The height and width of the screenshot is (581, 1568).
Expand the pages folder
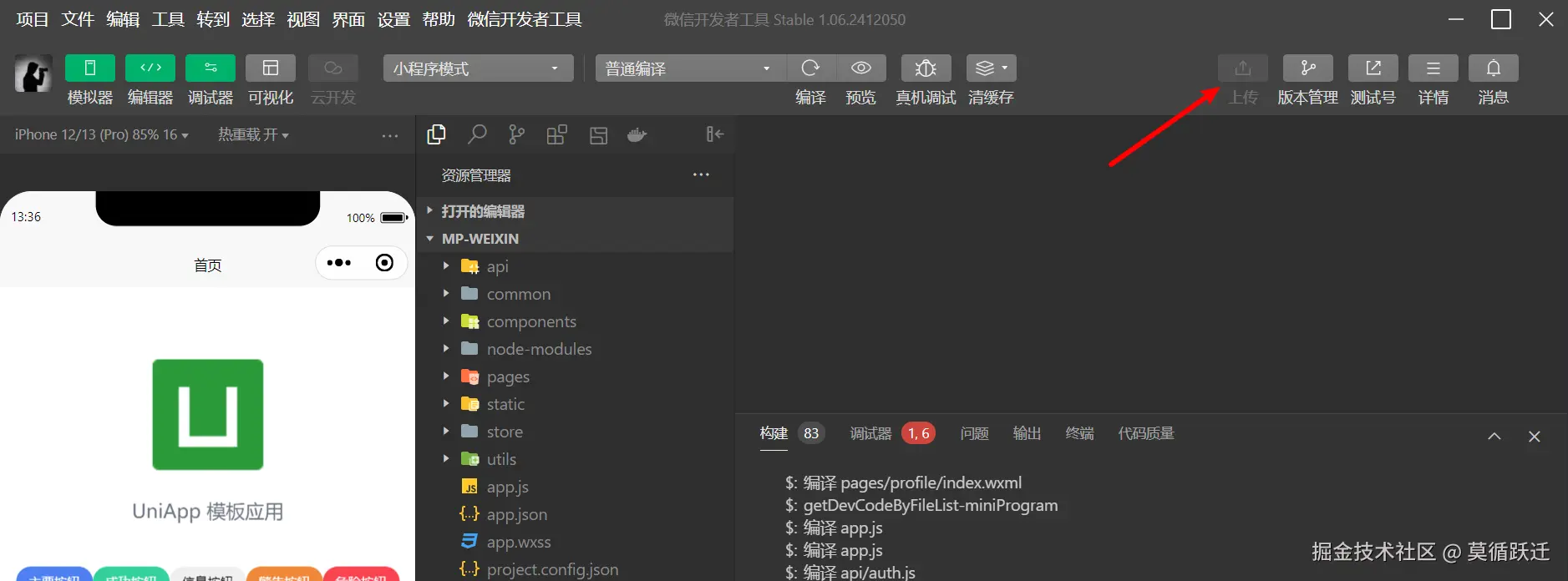click(575, 376)
